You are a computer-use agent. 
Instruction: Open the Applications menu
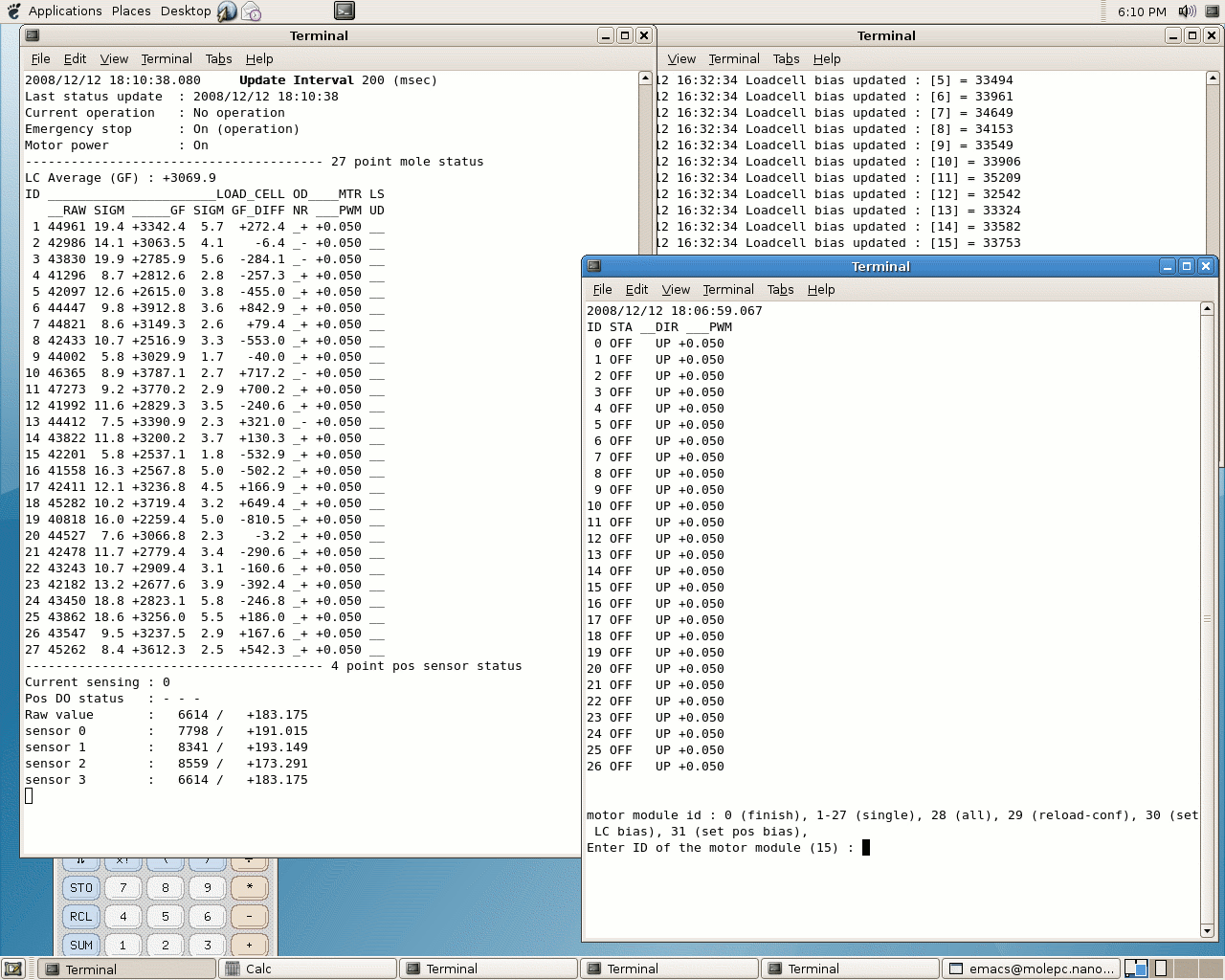[x=65, y=11]
